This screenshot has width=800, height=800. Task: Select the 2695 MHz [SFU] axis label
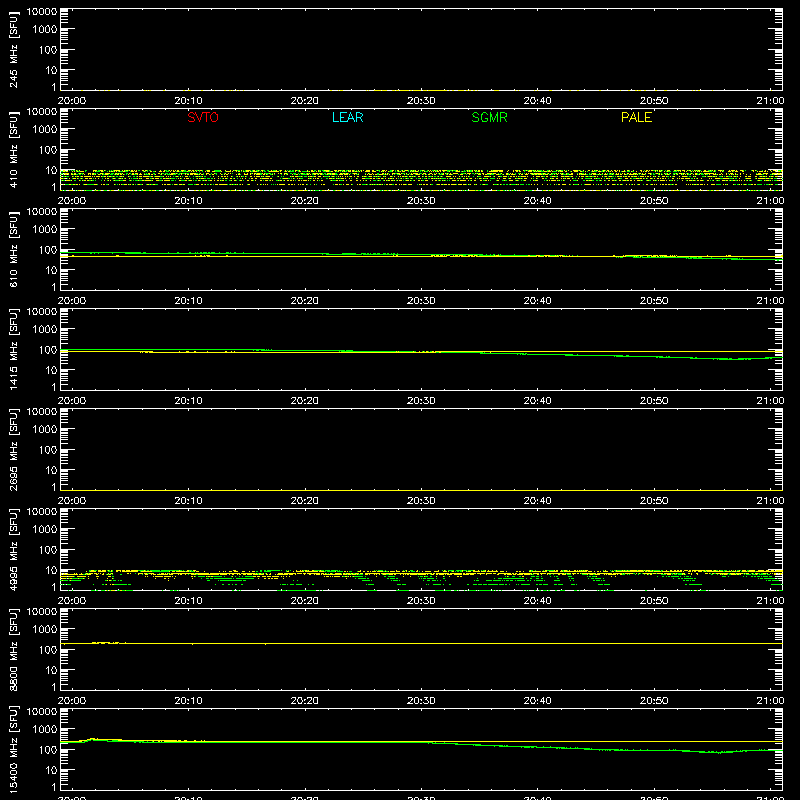(14, 449)
